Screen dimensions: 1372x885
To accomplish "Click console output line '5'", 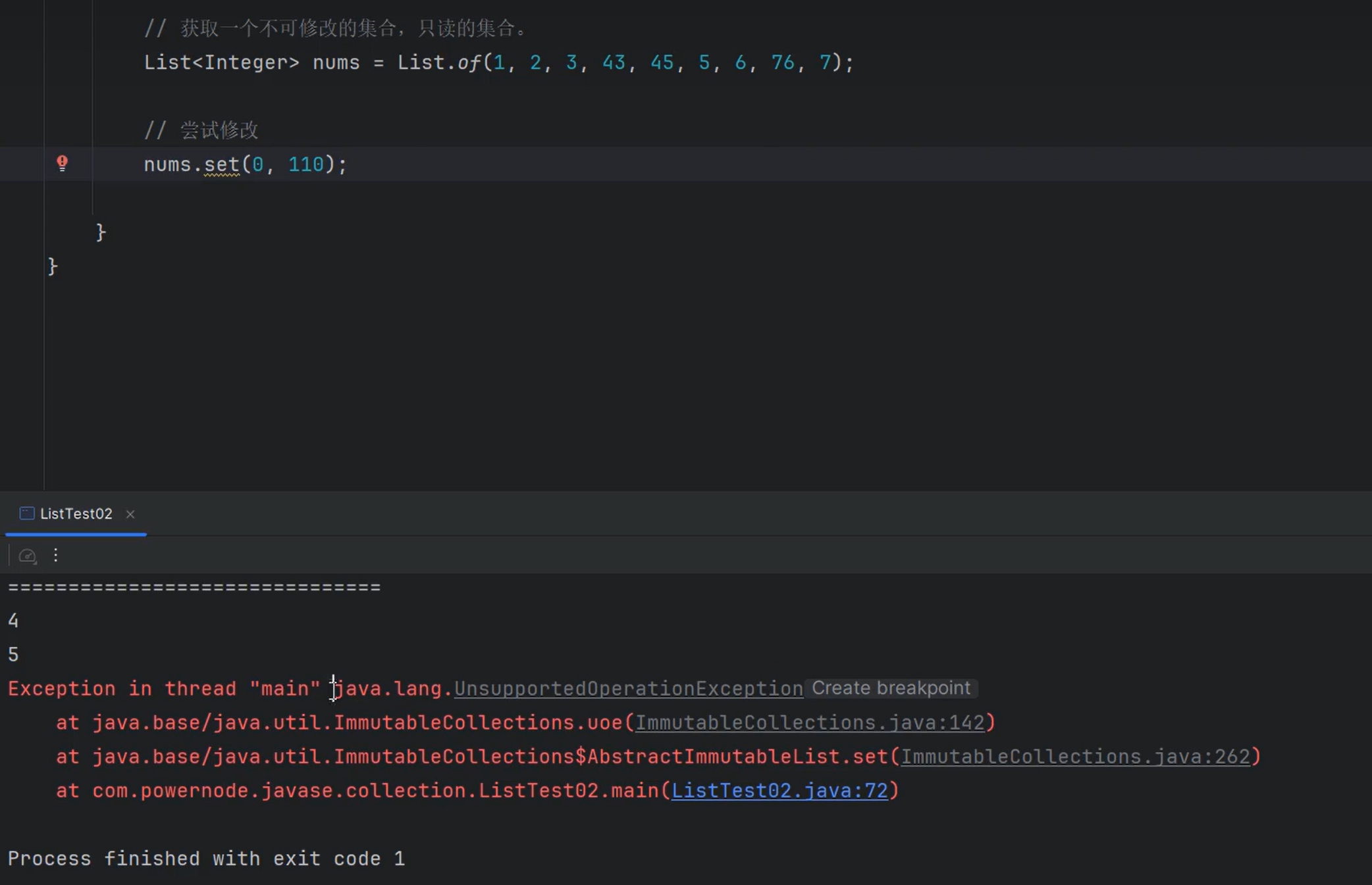I will tap(13, 655).
